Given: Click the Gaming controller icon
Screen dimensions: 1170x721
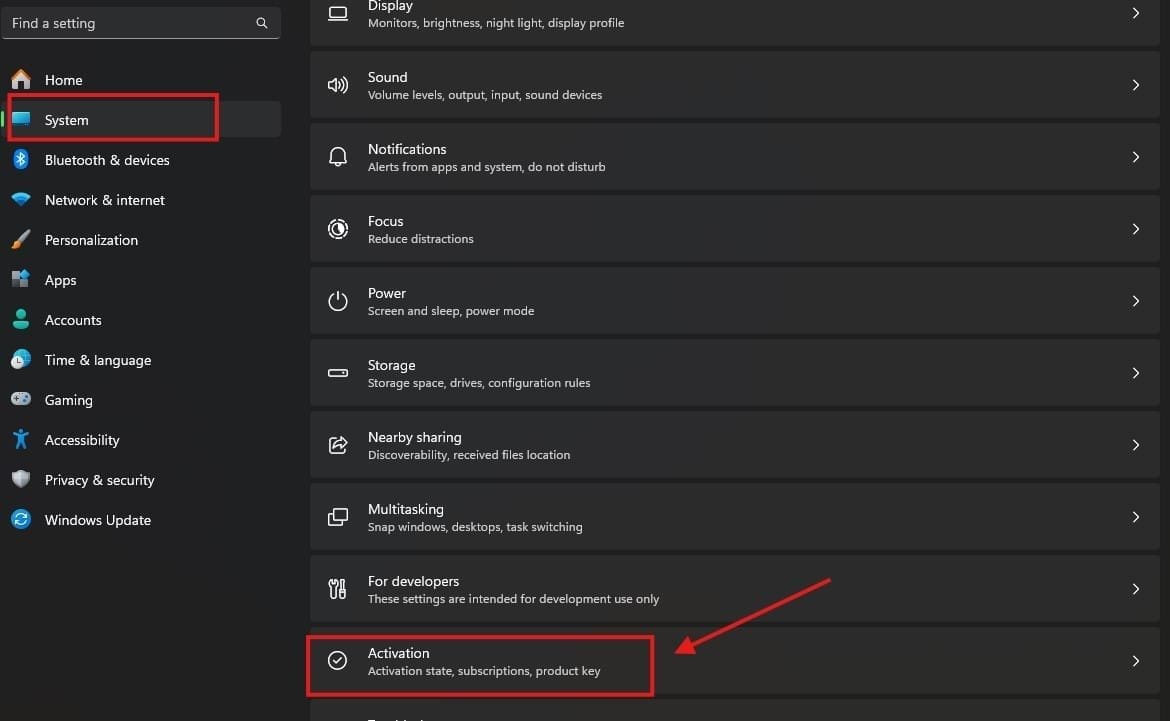Looking at the screenshot, I should pyautogui.click(x=21, y=399).
